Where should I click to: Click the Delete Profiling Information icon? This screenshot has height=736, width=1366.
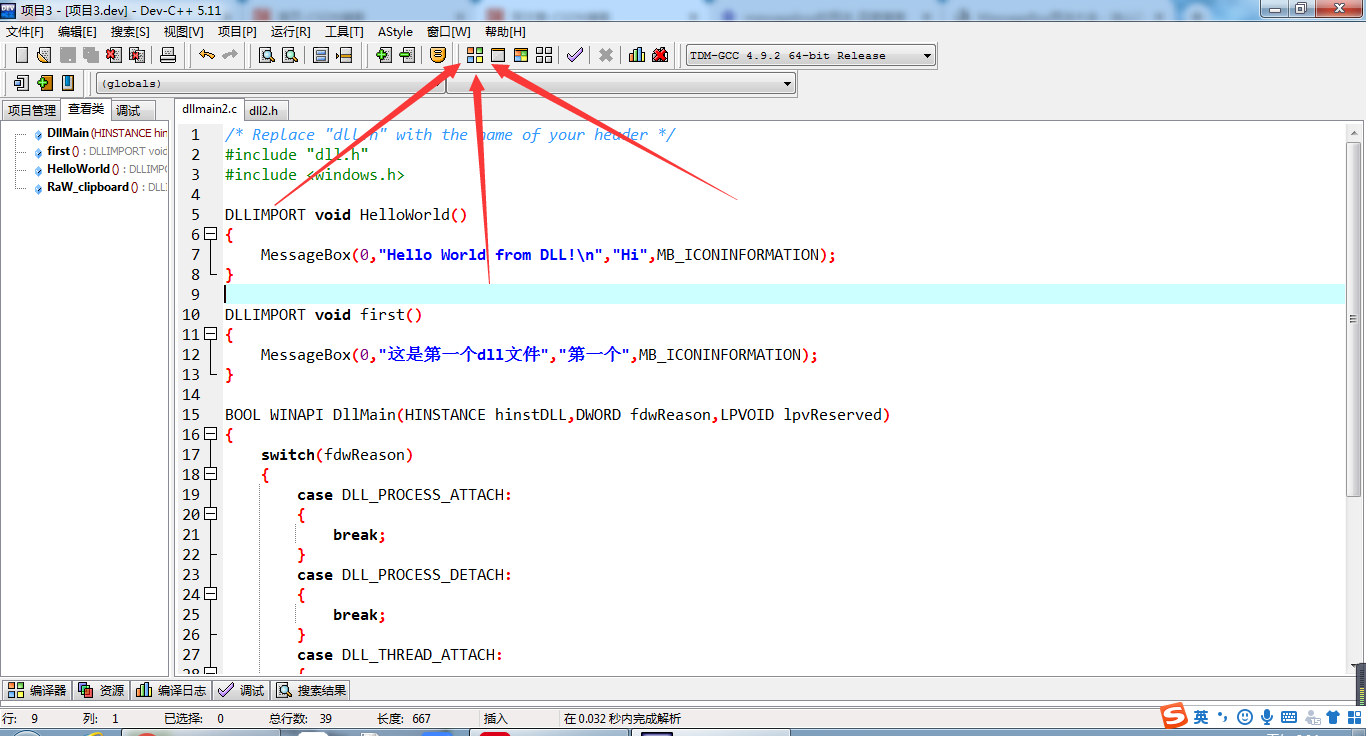(x=660, y=55)
